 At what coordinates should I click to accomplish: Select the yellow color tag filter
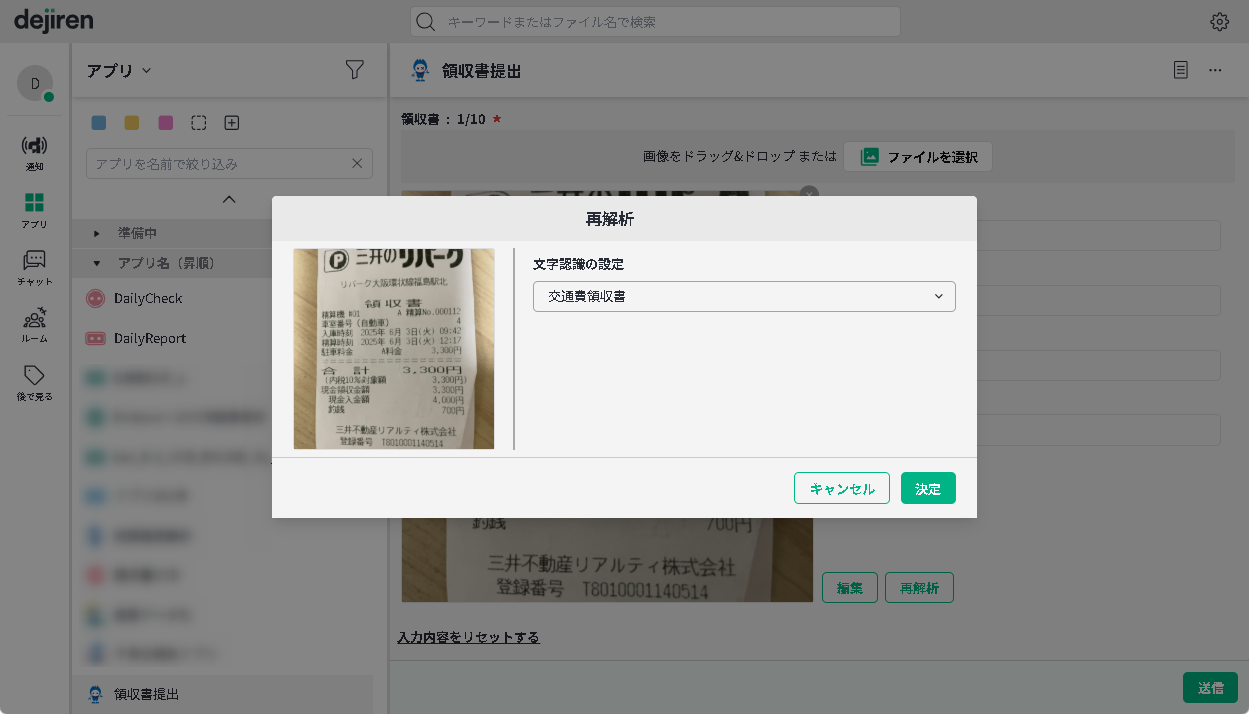(x=131, y=123)
